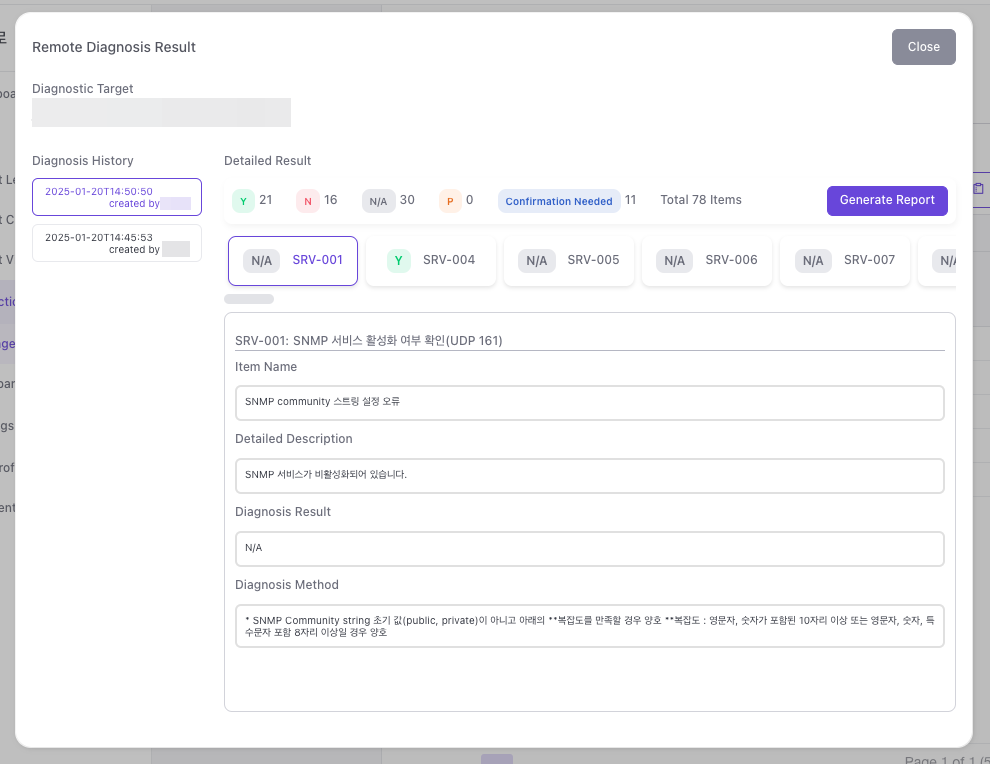
Task: Click the Diagnosis Method text area
Action: click(x=589, y=626)
